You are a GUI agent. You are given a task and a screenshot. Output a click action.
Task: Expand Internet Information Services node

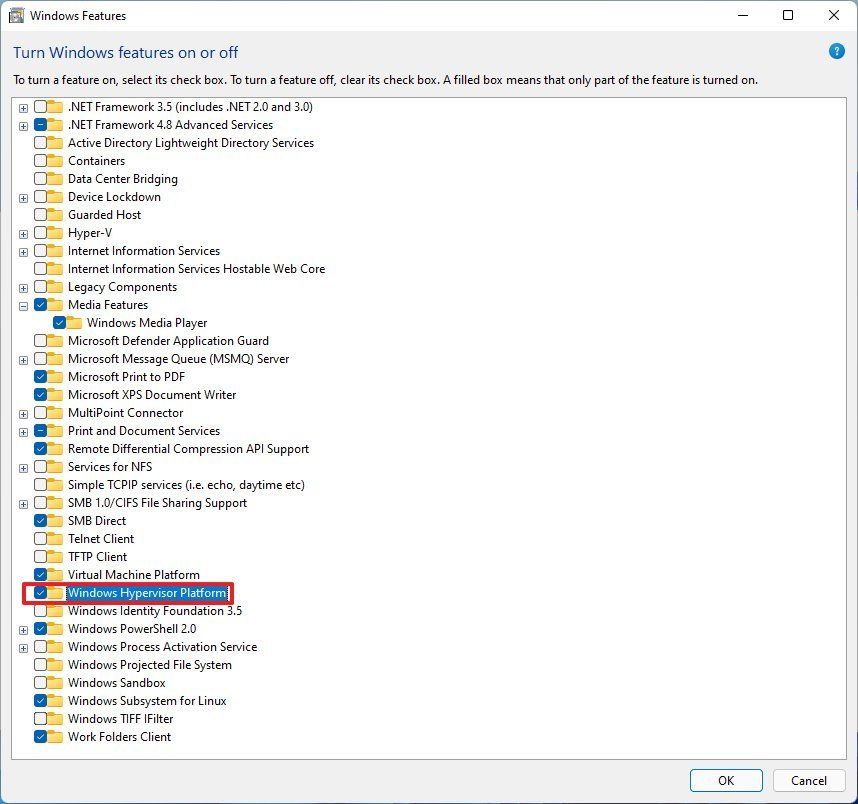click(x=23, y=250)
